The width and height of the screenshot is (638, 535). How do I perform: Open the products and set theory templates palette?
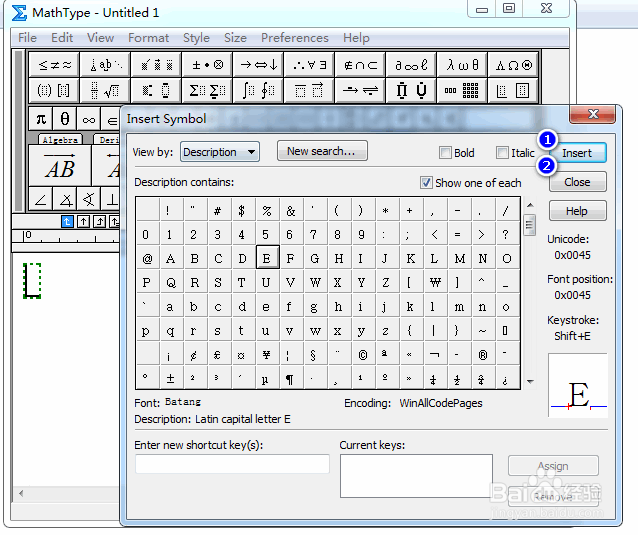pyautogui.click(x=411, y=90)
